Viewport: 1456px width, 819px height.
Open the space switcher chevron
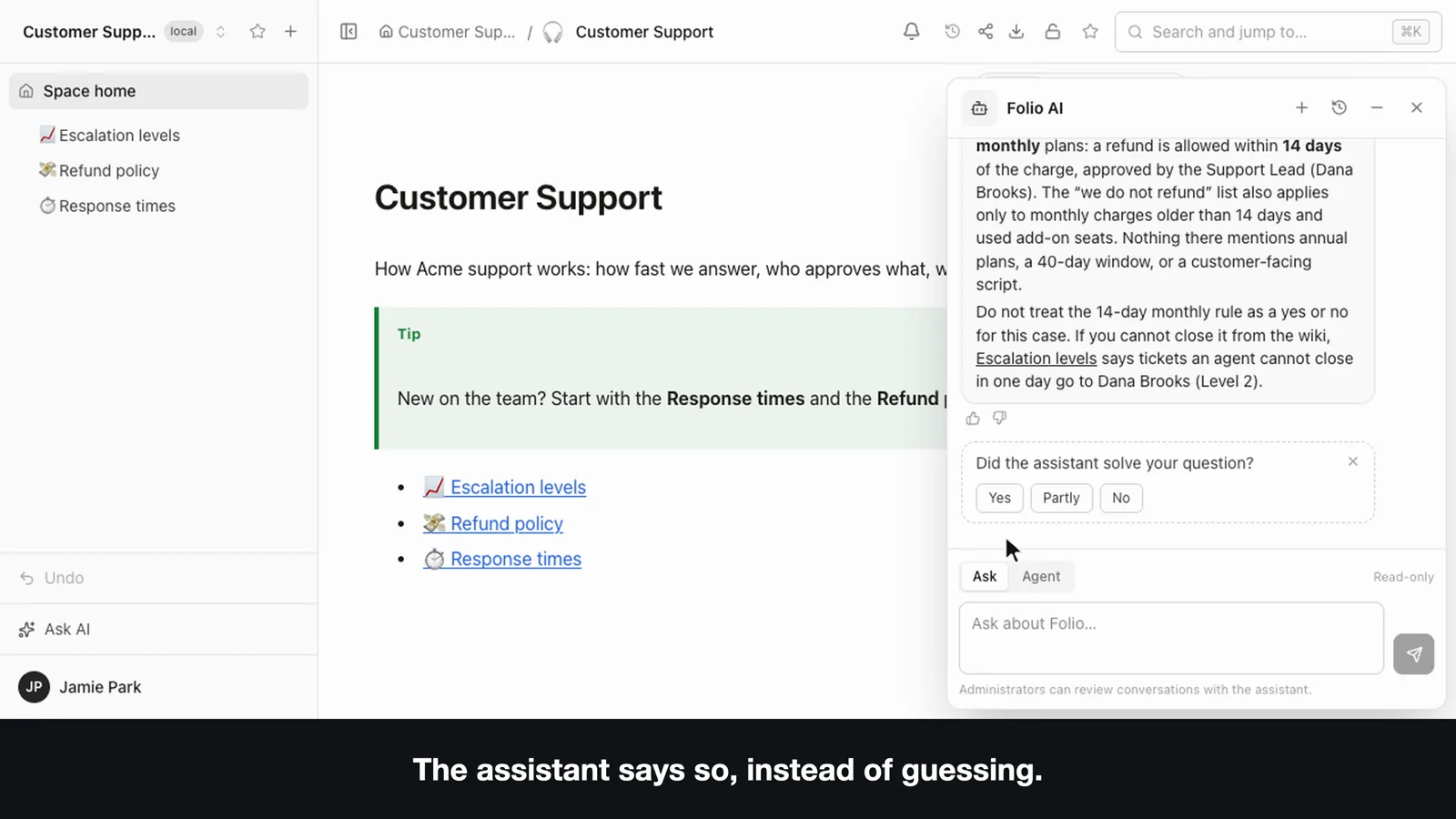point(220,32)
